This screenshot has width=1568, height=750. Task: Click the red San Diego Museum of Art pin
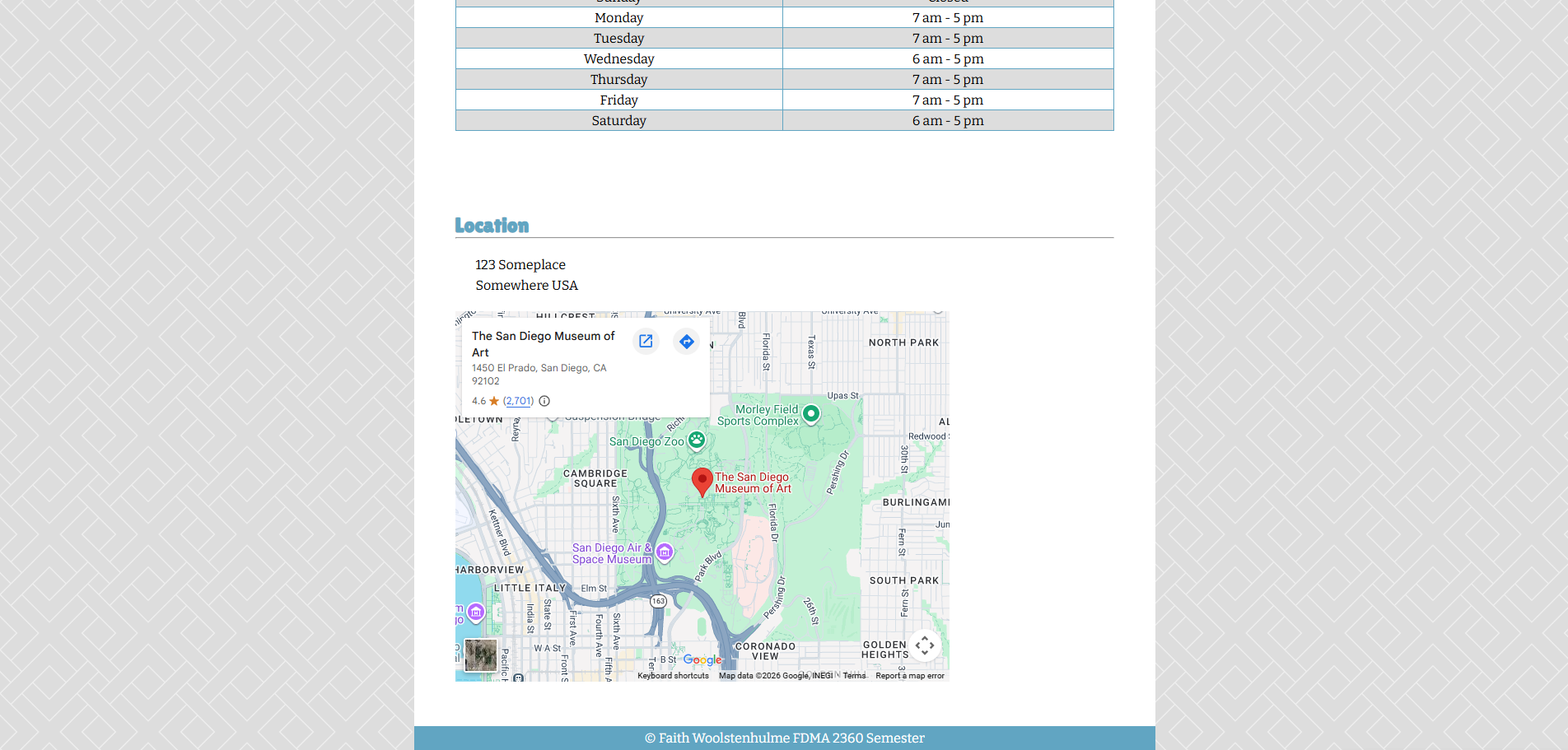[x=702, y=482]
